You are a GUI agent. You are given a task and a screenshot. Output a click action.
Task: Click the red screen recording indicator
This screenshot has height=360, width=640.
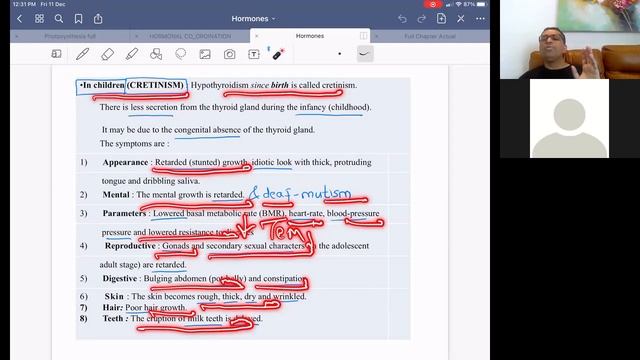click(433, 4)
